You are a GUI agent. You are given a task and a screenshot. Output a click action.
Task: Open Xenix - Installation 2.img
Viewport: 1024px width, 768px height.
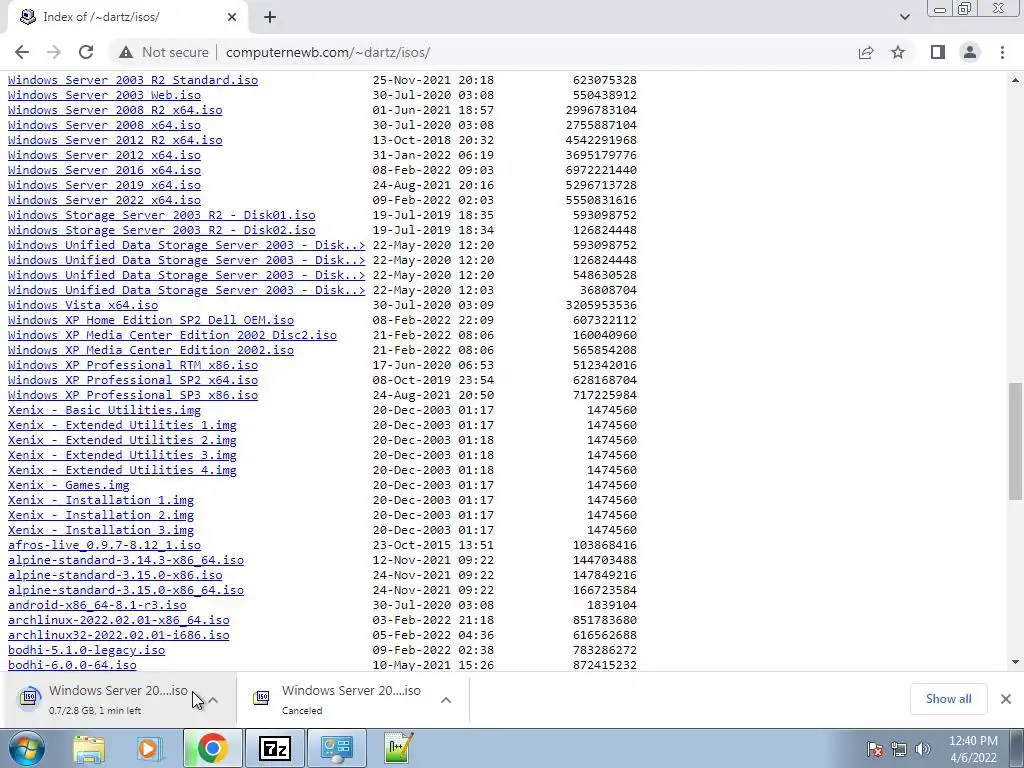(x=101, y=515)
